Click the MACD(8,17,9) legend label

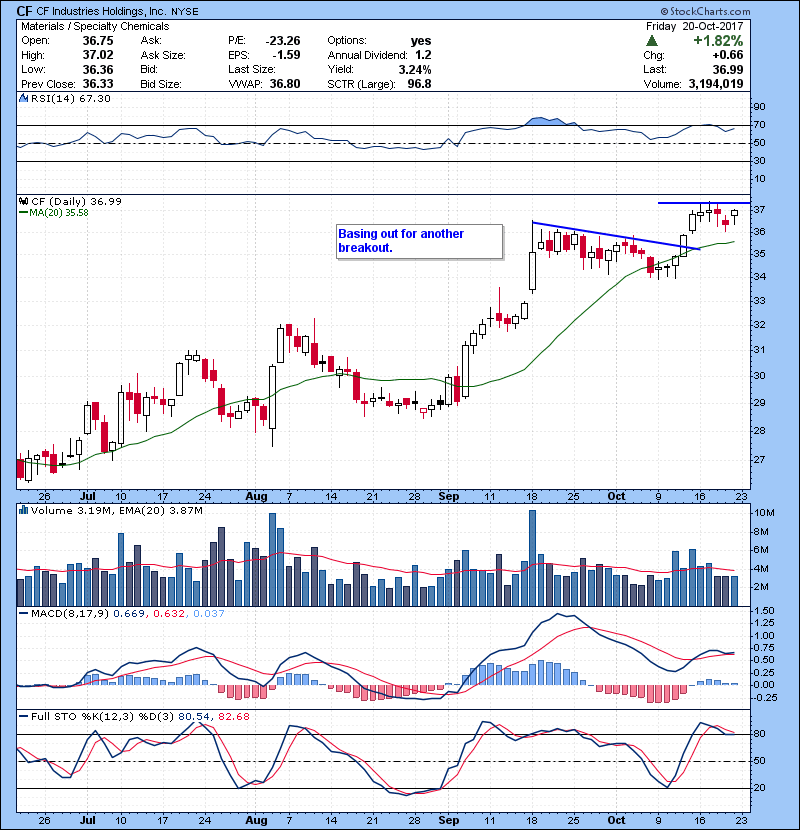tap(70, 614)
